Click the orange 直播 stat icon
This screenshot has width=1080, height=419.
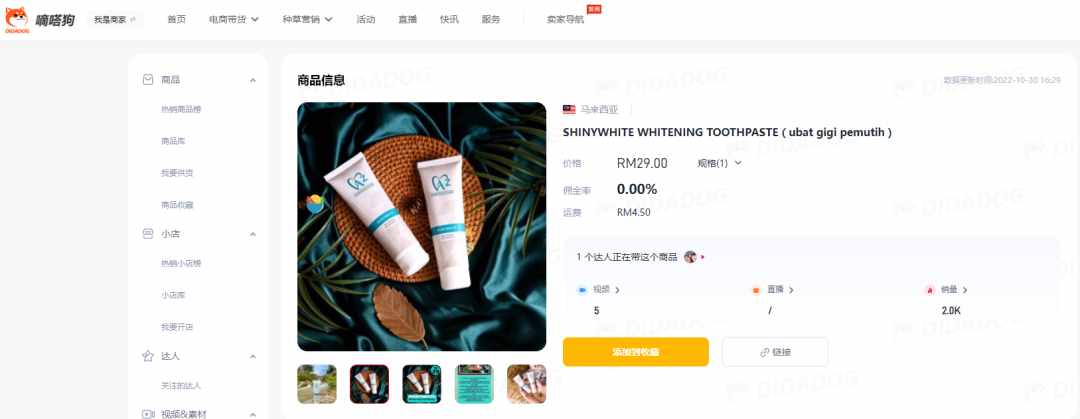coord(756,290)
